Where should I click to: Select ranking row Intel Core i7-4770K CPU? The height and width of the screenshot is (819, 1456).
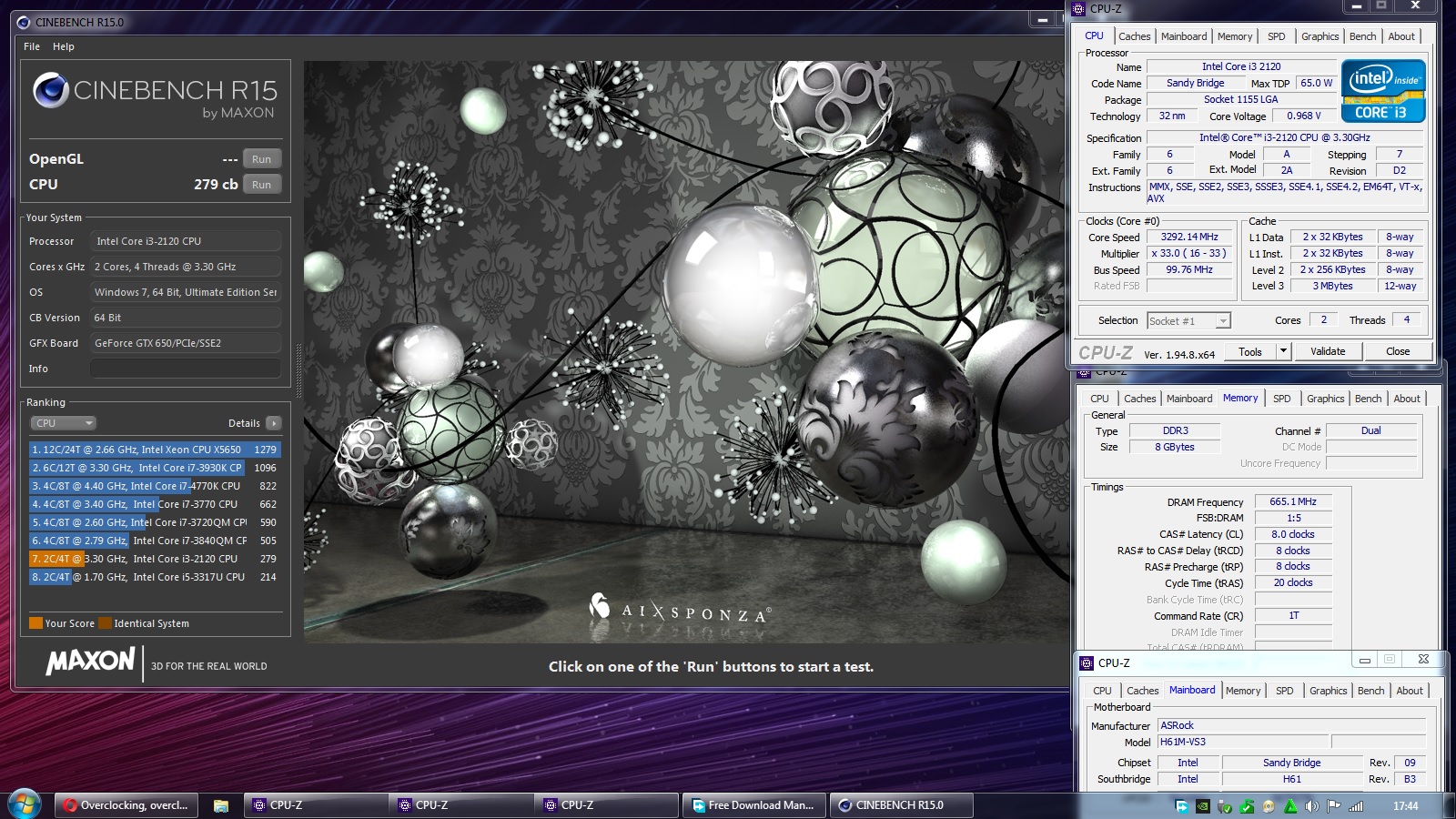tap(155, 486)
